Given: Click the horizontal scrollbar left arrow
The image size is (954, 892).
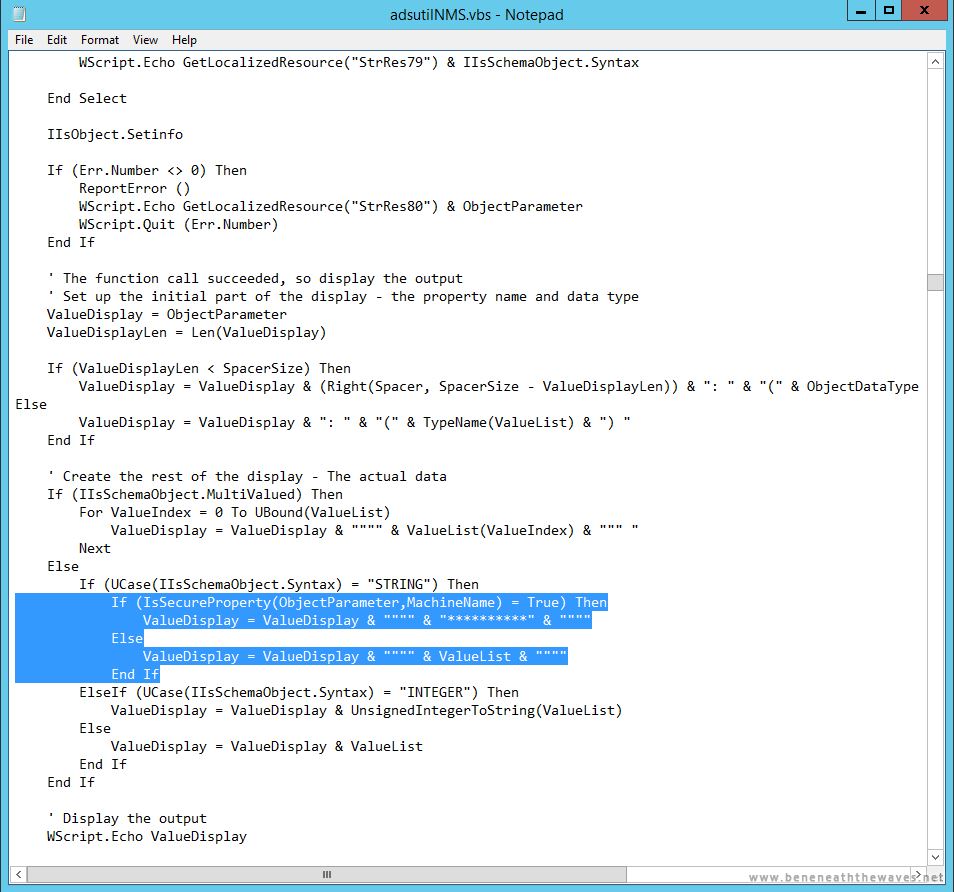Looking at the screenshot, I should point(18,874).
